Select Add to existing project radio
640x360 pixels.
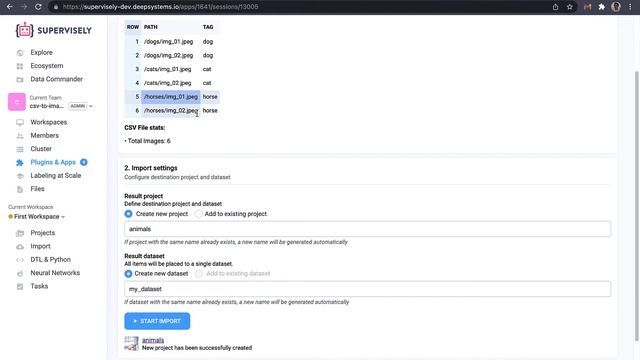click(x=198, y=214)
